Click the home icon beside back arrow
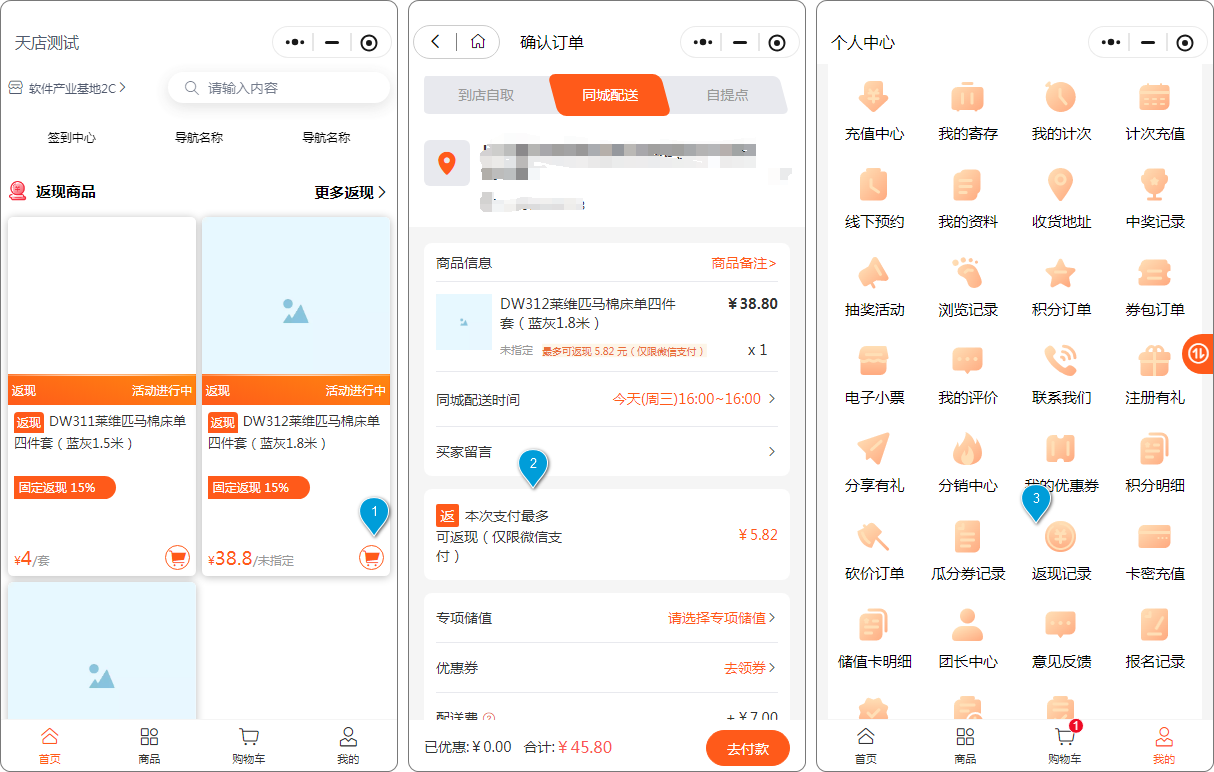Viewport: 1214px width, 772px height. click(x=478, y=42)
